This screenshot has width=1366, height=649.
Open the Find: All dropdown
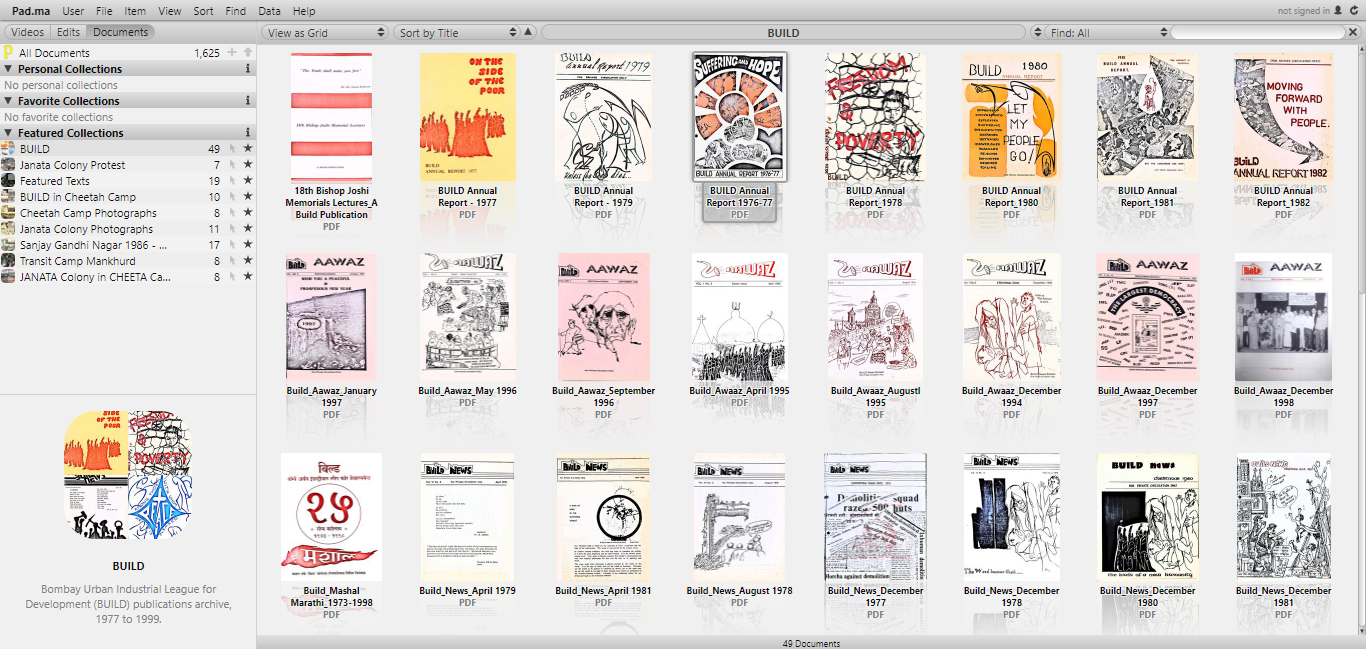[x=1108, y=33]
